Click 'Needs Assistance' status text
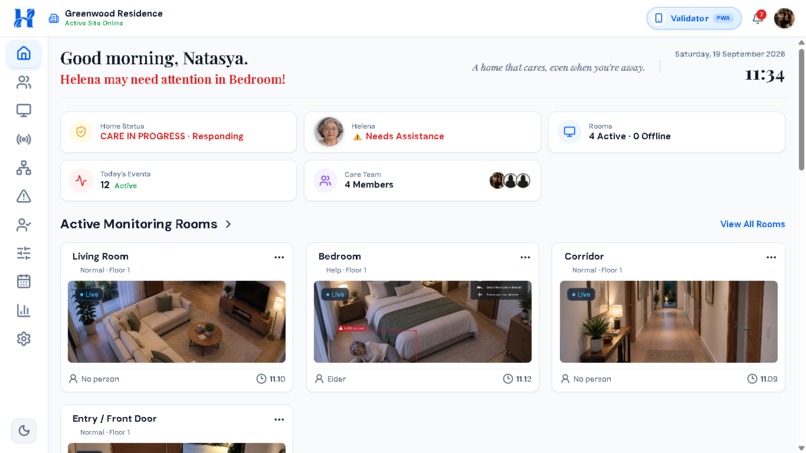 click(x=405, y=136)
